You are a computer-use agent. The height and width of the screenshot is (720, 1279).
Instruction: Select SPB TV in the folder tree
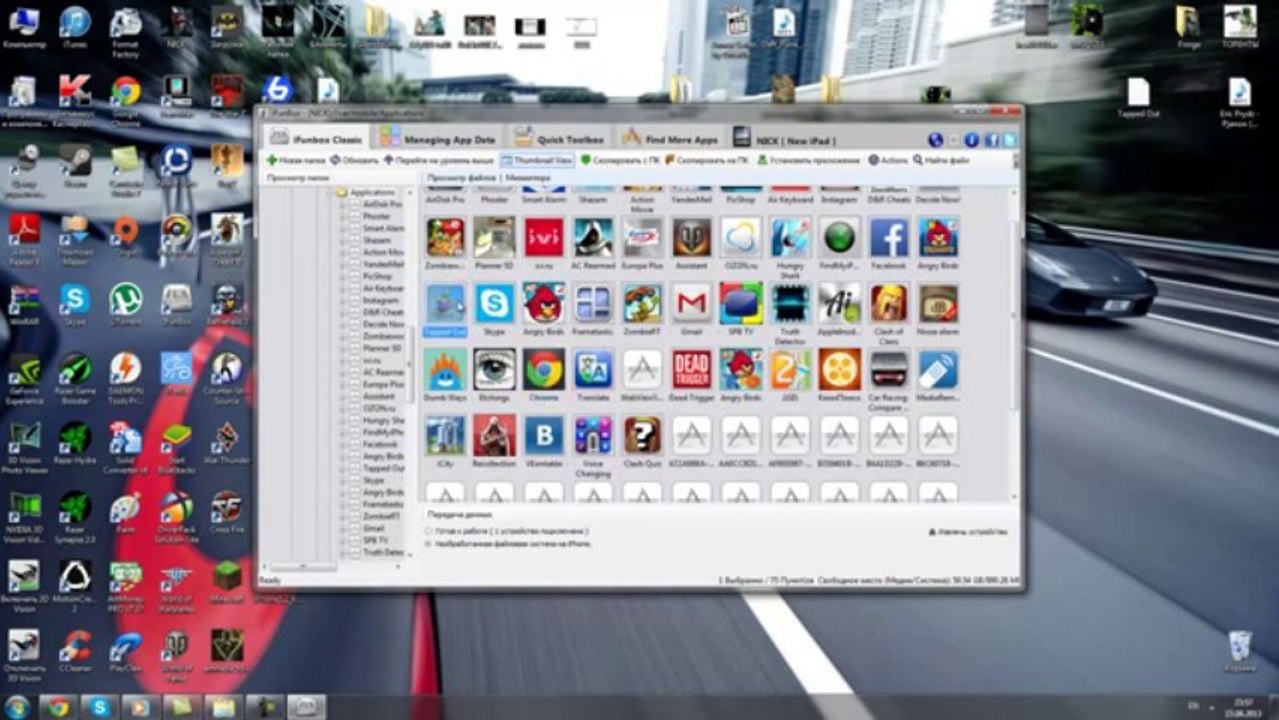(374, 540)
